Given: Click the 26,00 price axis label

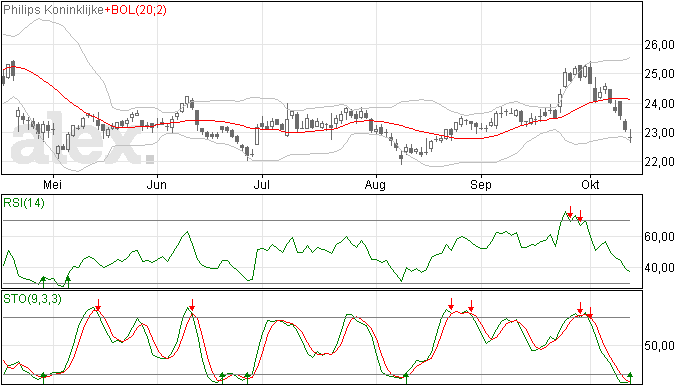Looking at the screenshot, I should point(659,45).
